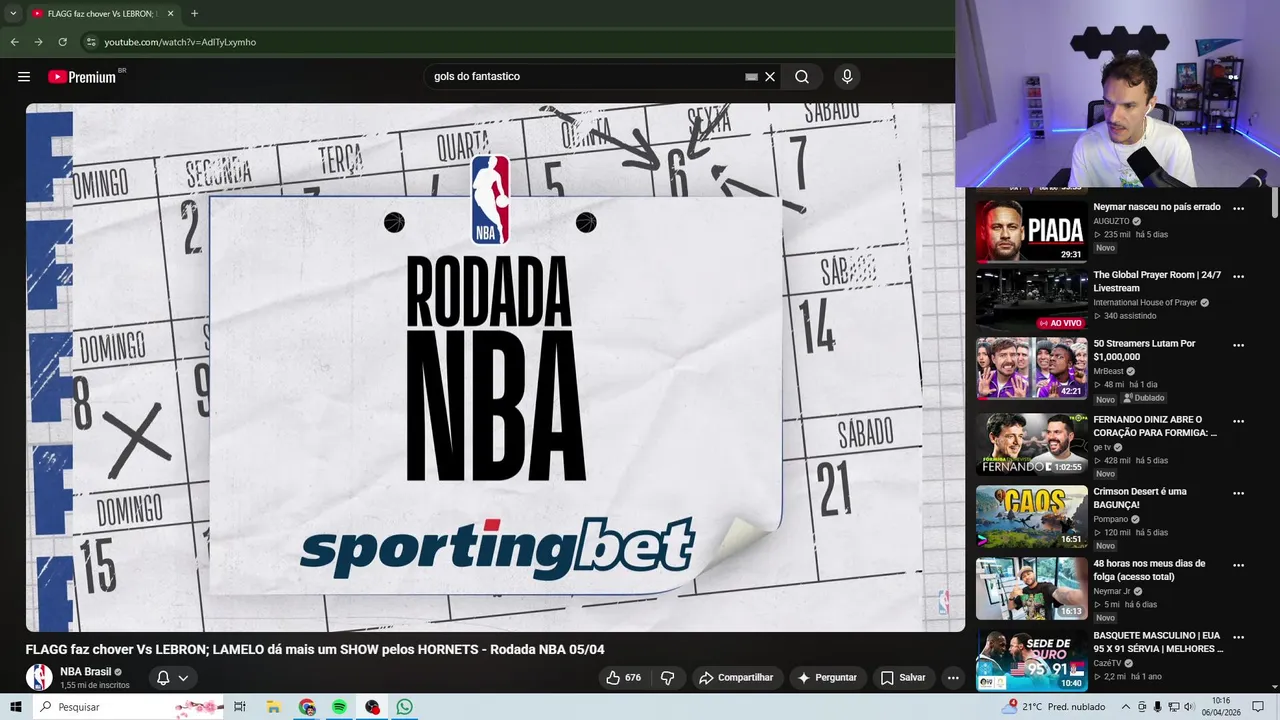
Task: Open 'Crimson Desert é uma BAGUNÇA!' thumbnail
Action: (x=1031, y=516)
